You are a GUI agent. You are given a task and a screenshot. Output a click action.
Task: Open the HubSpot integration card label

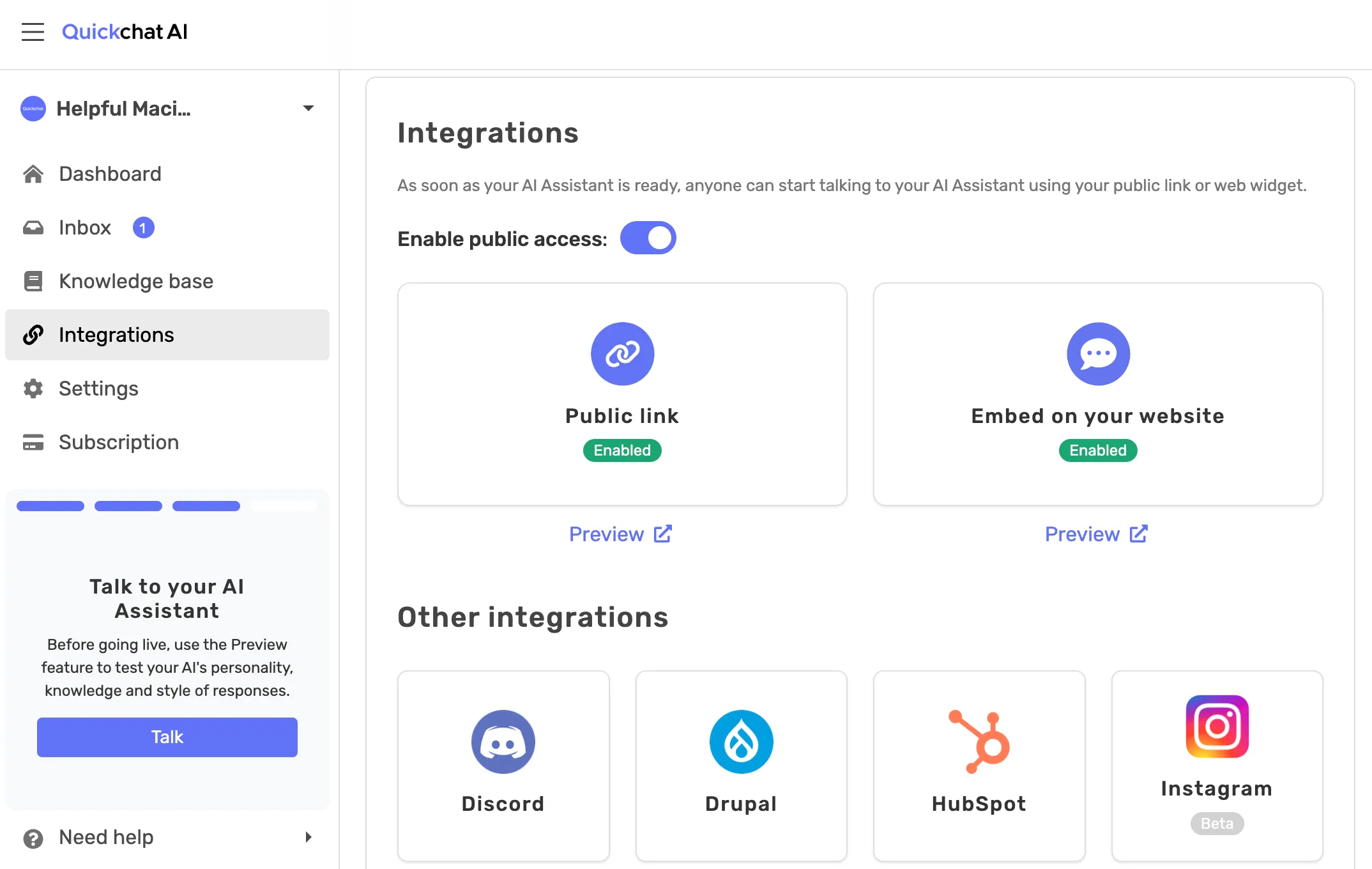[x=979, y=804]
